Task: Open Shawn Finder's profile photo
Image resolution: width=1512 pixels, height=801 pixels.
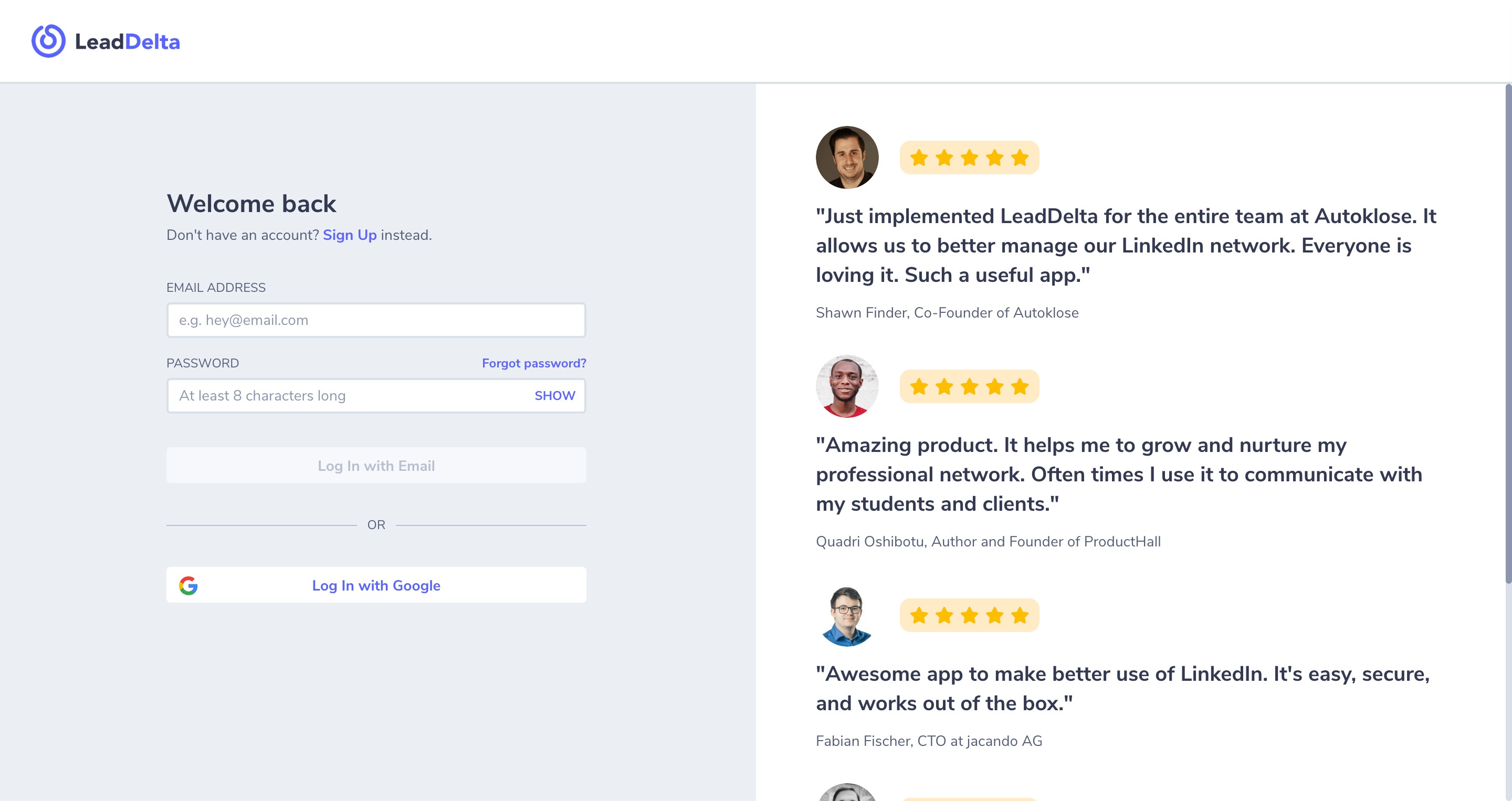Action: (847, 157)
